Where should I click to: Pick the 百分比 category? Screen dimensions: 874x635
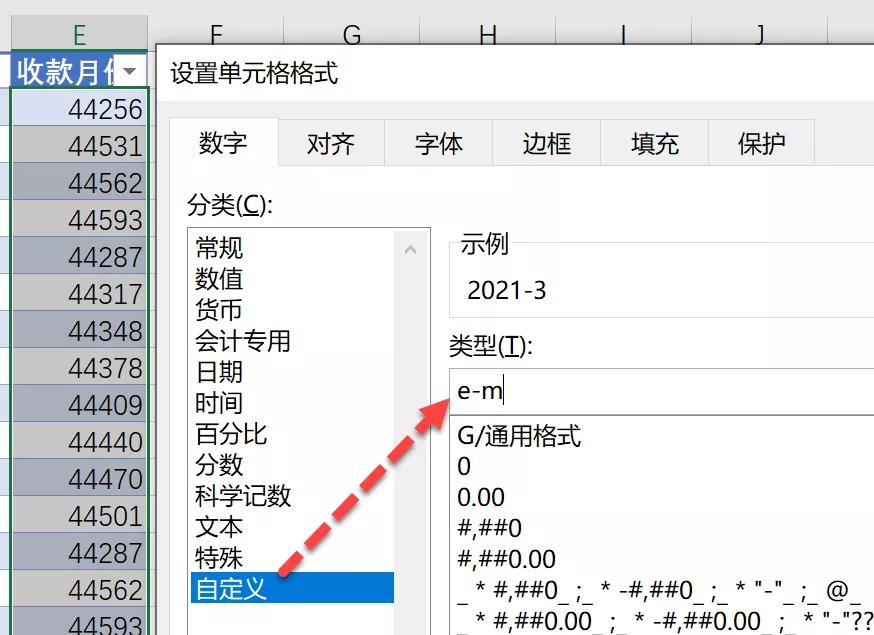(231, 434)
